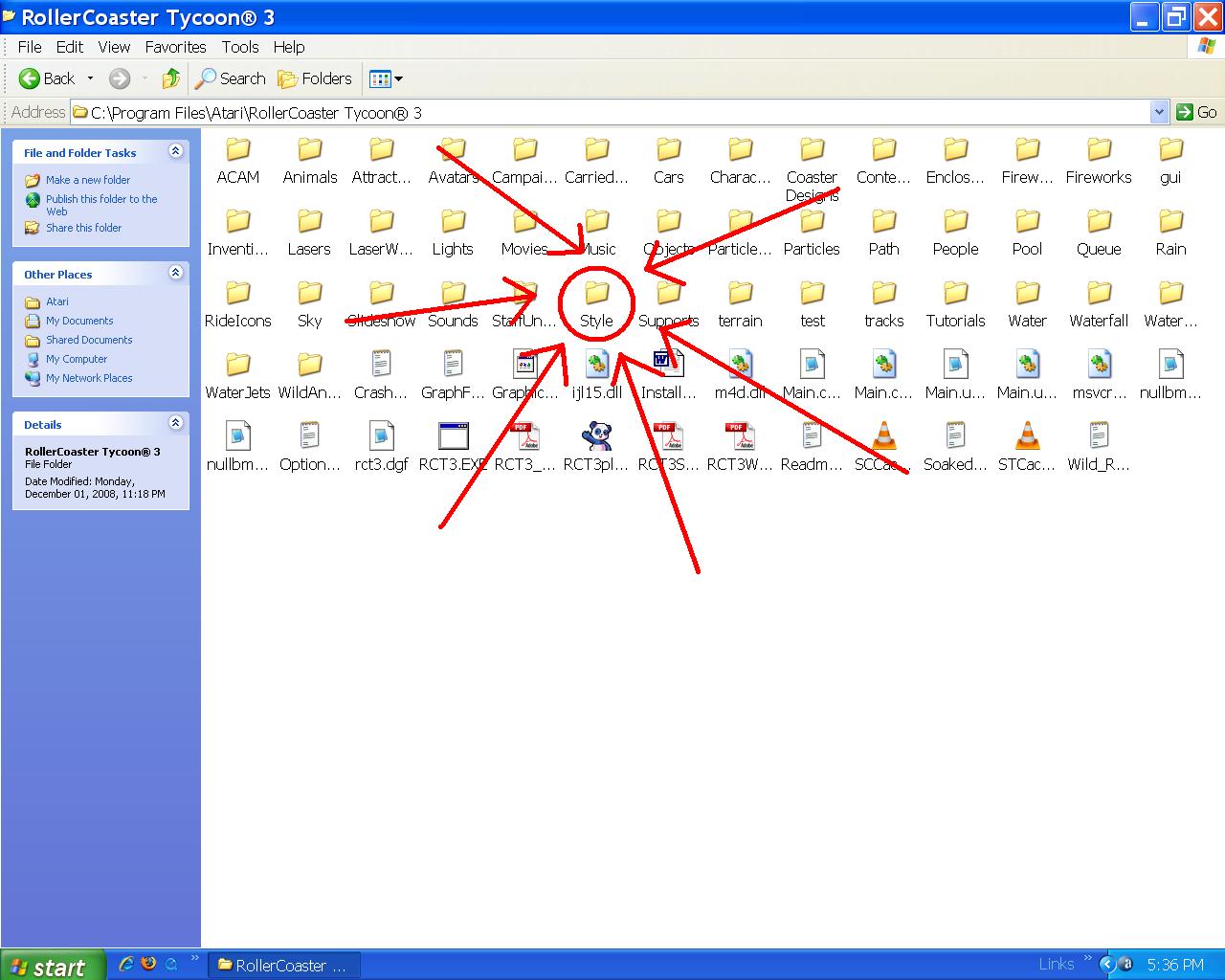Click the Go button beside address bar
The height and width of the screenshot is (980, 1225).
pos(1197,112)
